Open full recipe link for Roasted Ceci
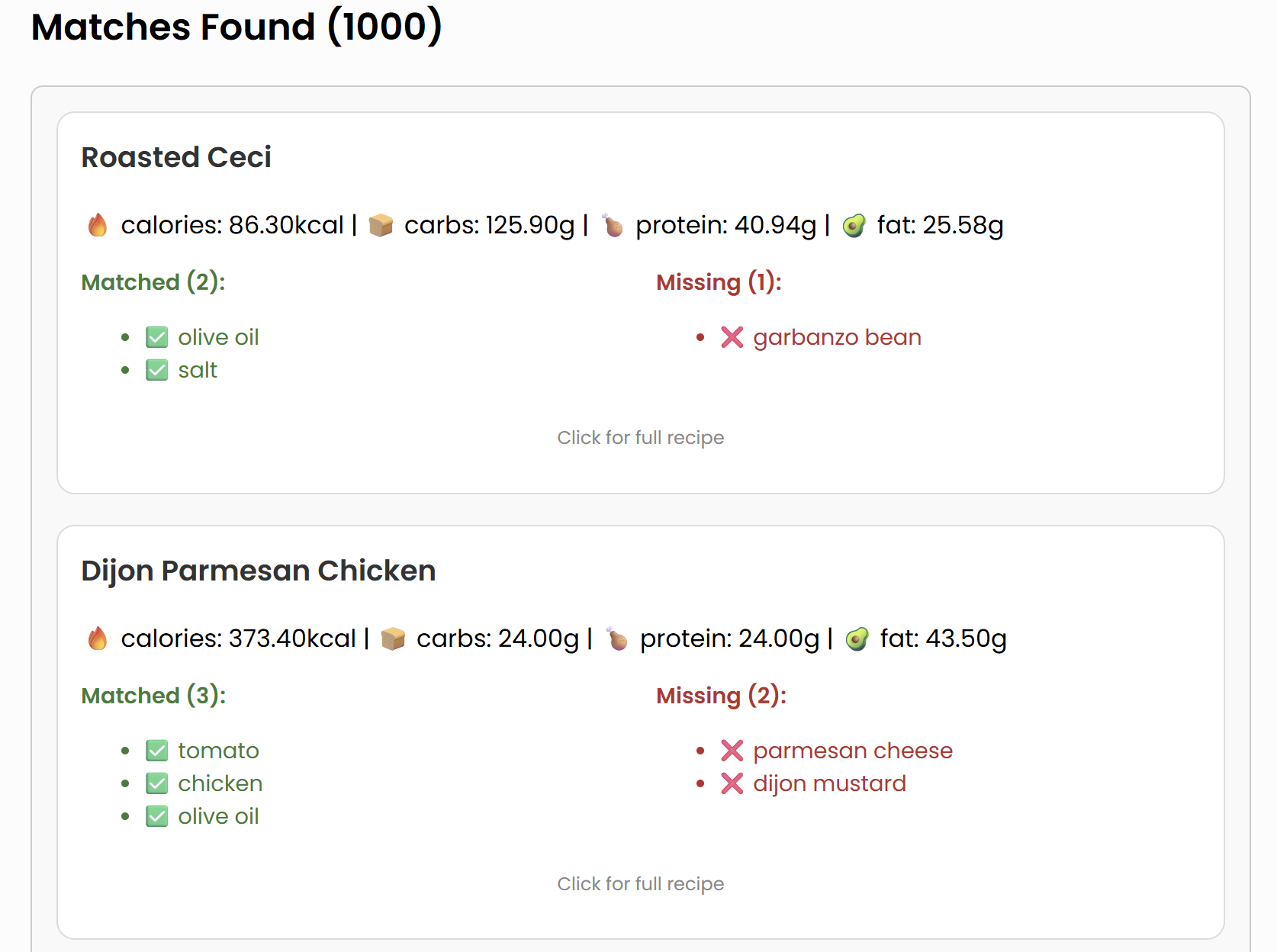The height and width of the screenshot is (952, 1277). (x=640, y=438)
